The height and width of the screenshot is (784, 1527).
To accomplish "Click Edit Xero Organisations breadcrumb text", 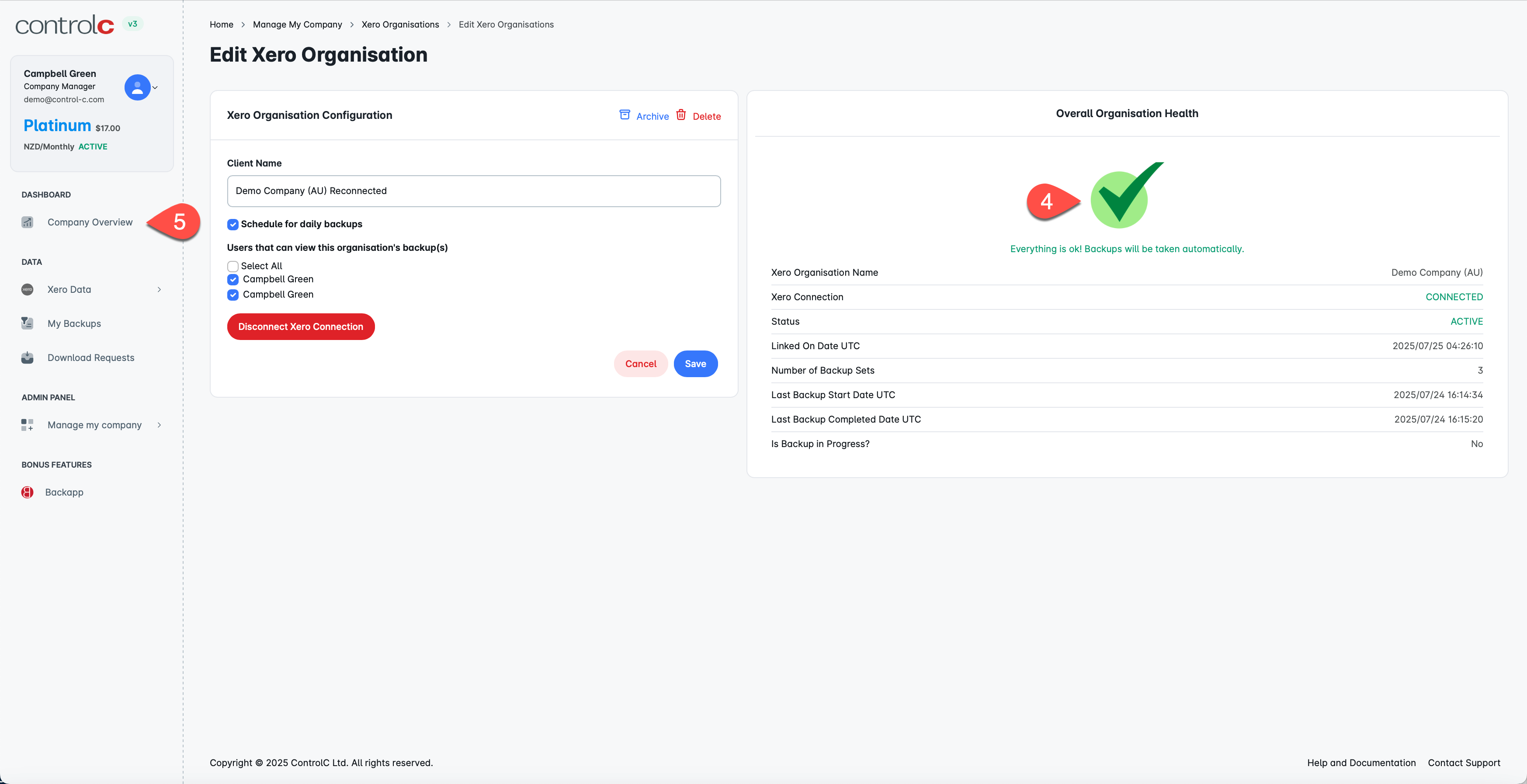I will click(506, 24).
